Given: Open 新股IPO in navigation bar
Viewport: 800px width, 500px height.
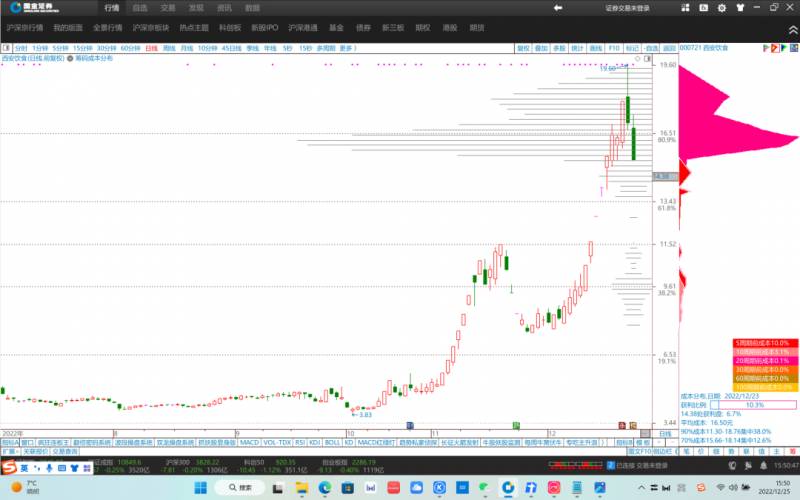Looking at the screenshot, I should coord(265,28).
